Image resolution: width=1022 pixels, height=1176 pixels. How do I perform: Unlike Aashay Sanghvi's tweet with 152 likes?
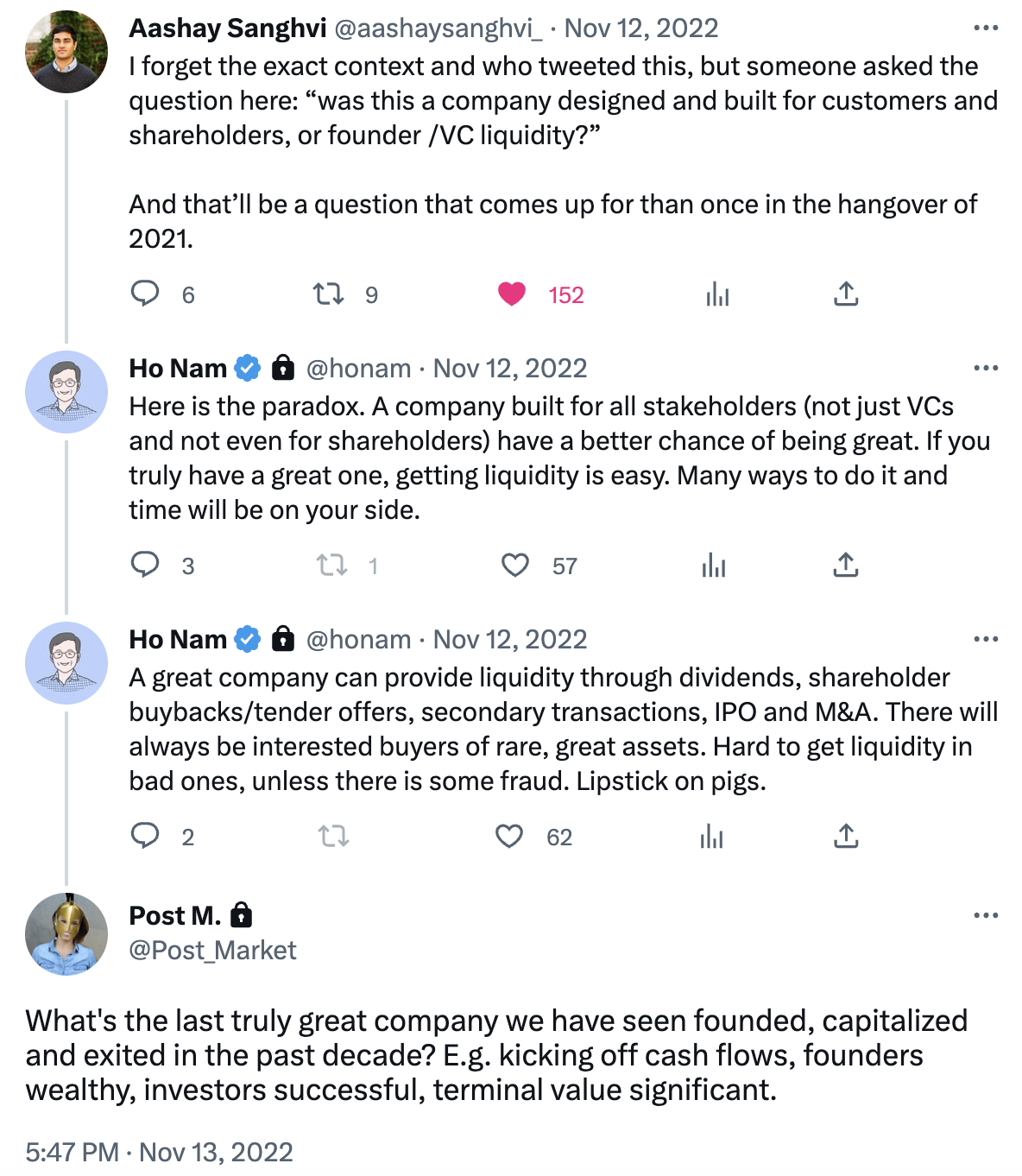[x=512, y=294]
